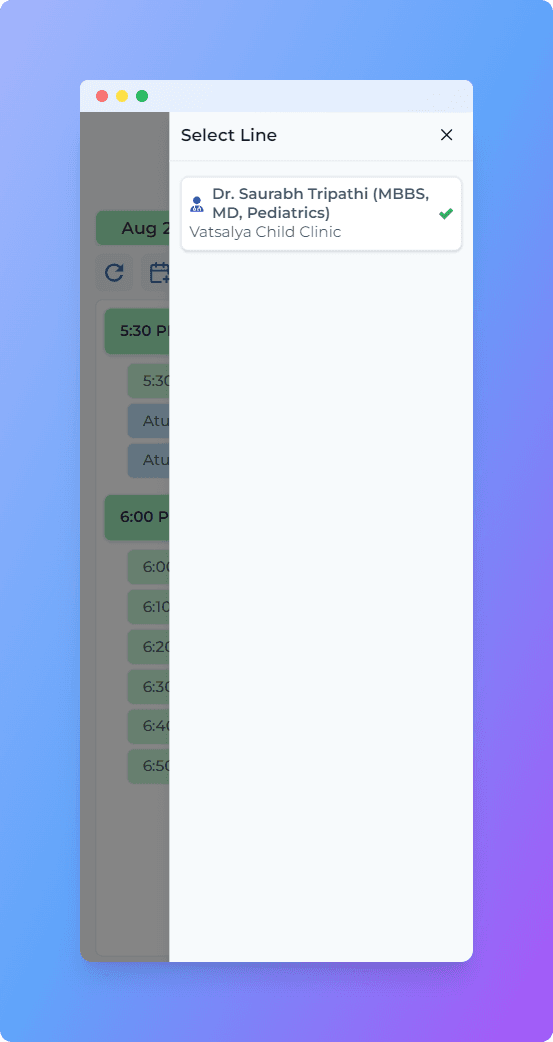Click the 6:00 PM group header
The height and width of the screenshot is (1042, 553).
click(137, 516)
